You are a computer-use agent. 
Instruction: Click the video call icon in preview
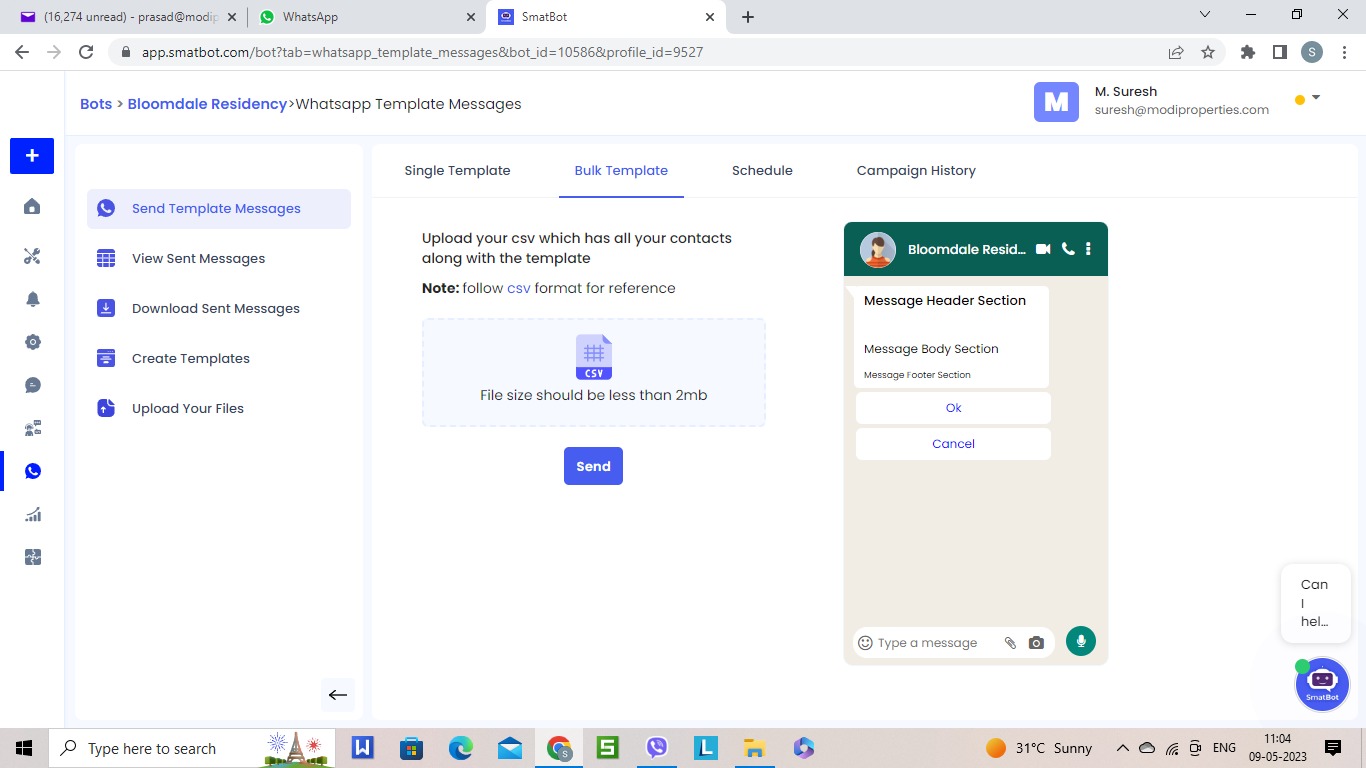coord(1043,249)
